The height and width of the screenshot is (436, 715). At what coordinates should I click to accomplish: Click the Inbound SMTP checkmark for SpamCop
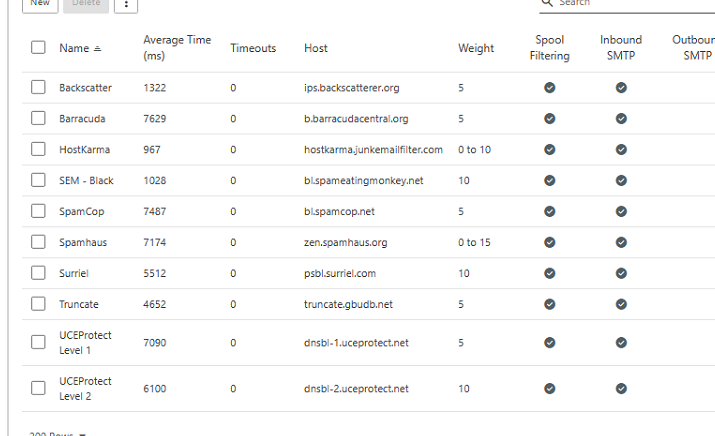(x=621, y=212)
